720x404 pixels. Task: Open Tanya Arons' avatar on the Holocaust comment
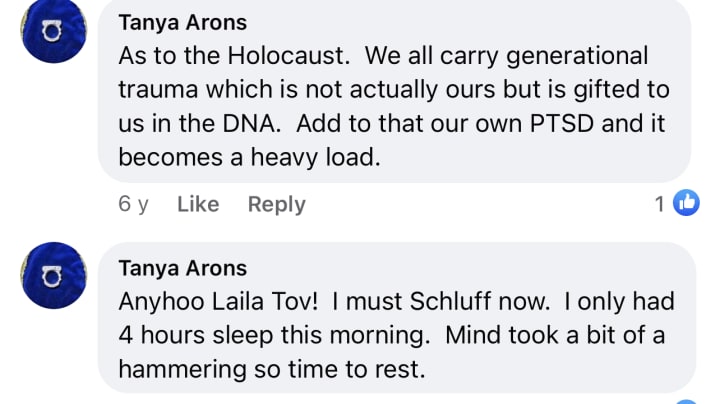(x=54, y=30)
